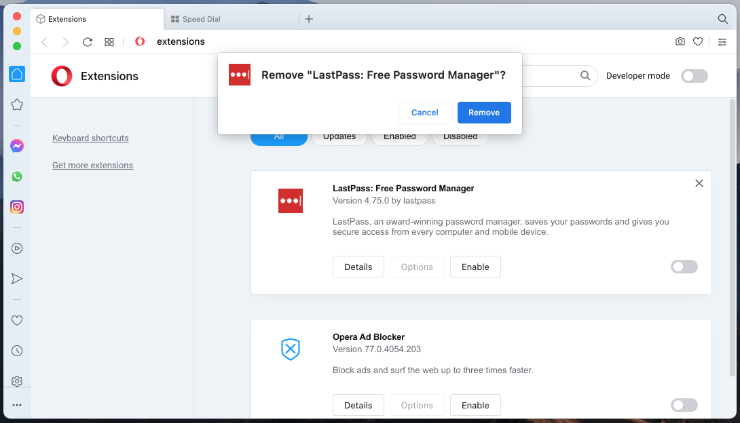This screenshot has width=740, height=423.
Task: Enable Opera Ad Blocker via button
Action: point(475,405)
